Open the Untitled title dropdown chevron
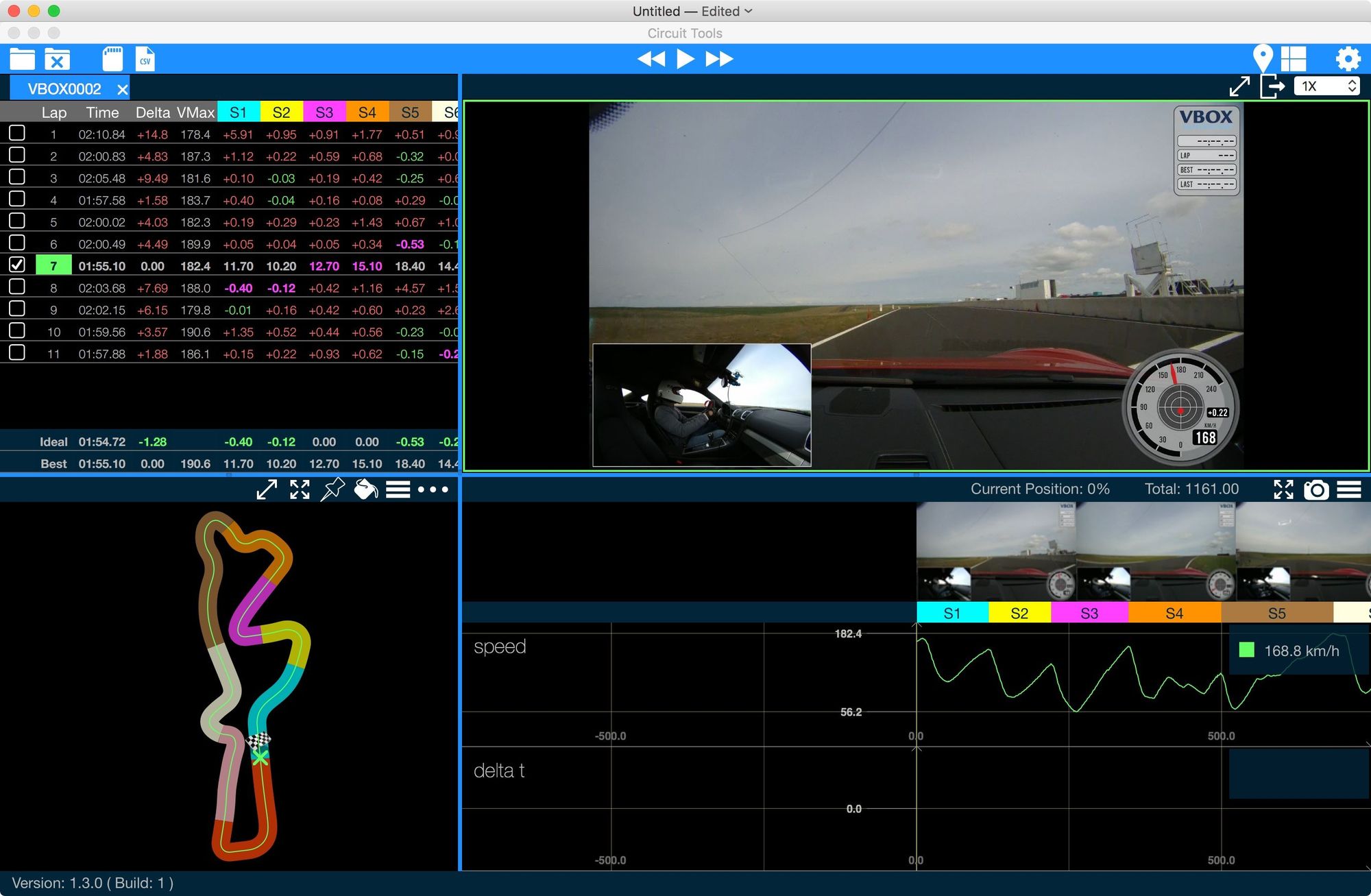The width and height of the screenshot is (1371, 896). (x=749, y=11)
